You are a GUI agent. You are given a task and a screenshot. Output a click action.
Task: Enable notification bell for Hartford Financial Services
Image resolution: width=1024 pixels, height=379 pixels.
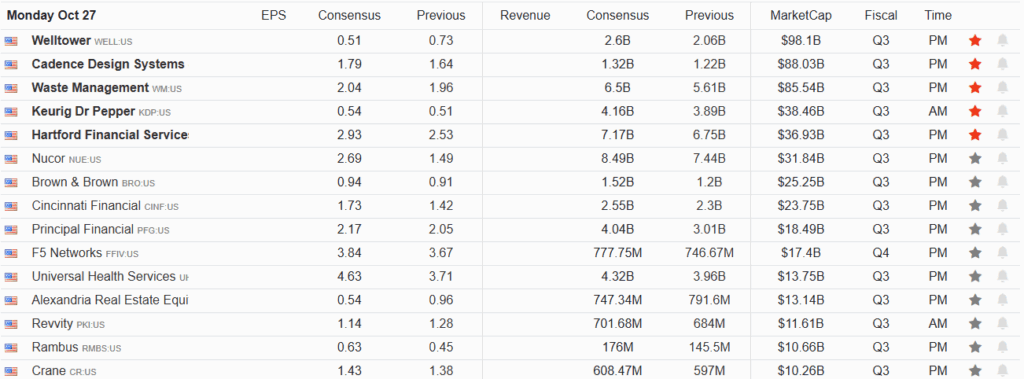pos(1002,135)
